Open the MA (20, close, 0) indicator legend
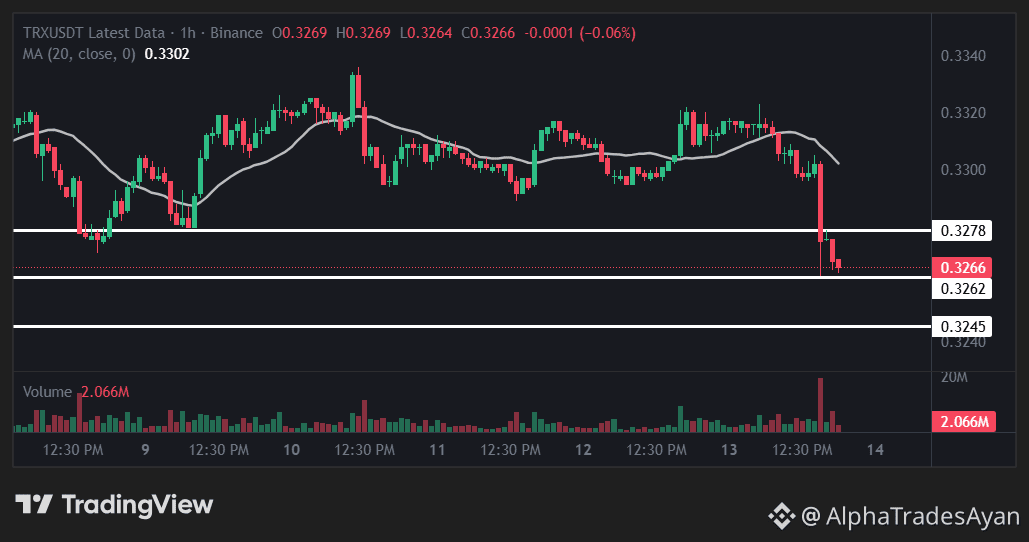Viewport: 1029px width, 542px height. point(79,54)
